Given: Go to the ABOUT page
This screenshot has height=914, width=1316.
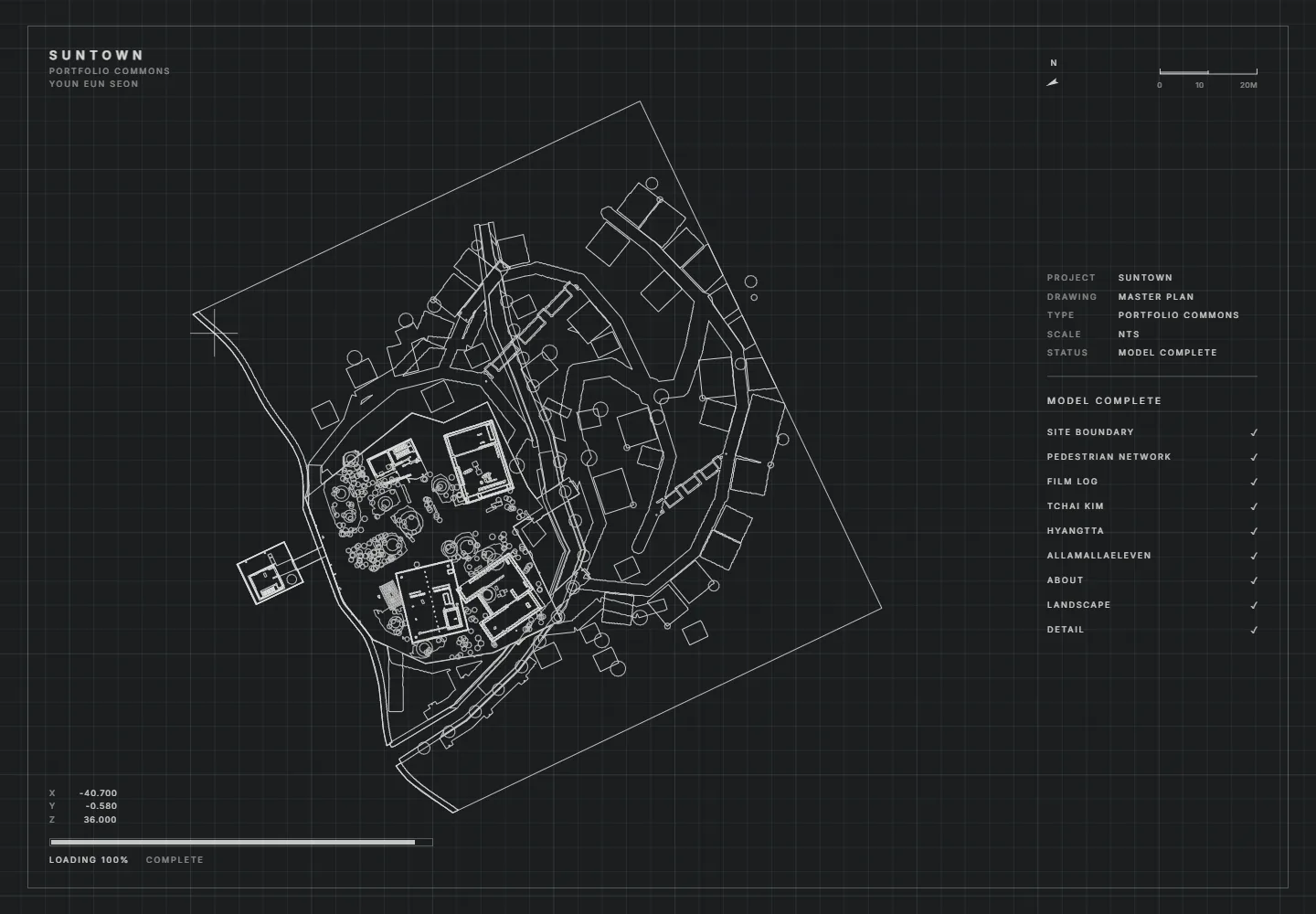Looking at the screenshot, I should click(1066, 580).
